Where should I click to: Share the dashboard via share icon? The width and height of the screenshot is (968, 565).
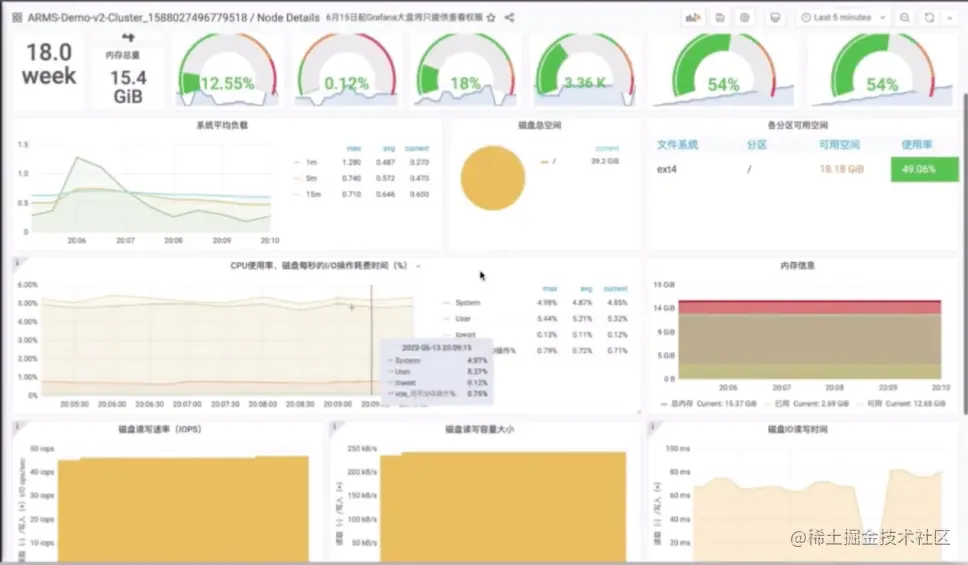pyautogui.click(x=509, y=17)
